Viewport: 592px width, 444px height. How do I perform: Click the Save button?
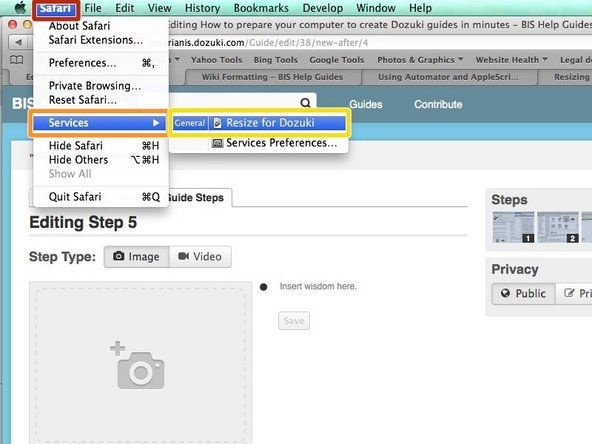(x=294, y=321)
